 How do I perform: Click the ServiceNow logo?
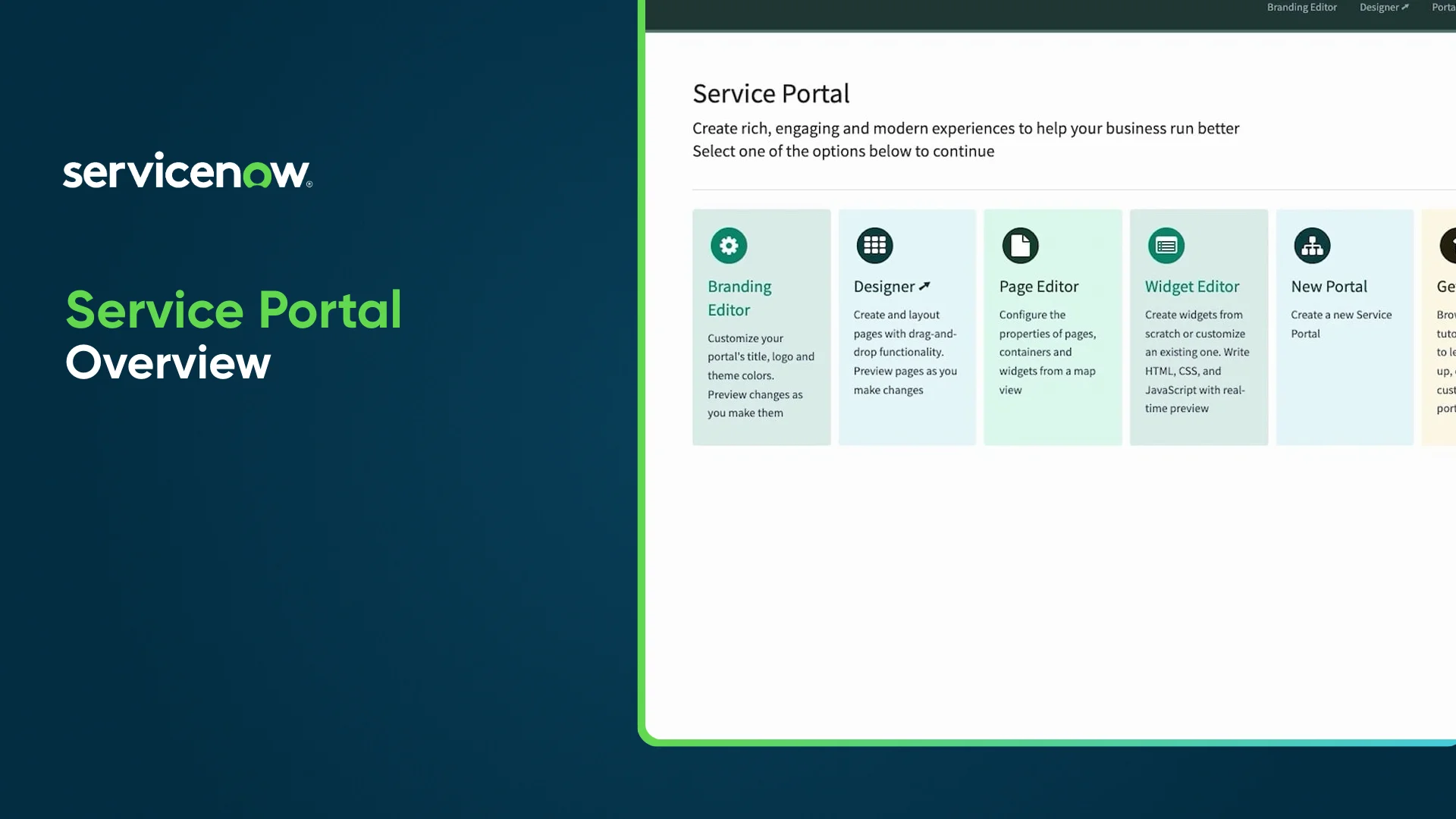[187, 171]
